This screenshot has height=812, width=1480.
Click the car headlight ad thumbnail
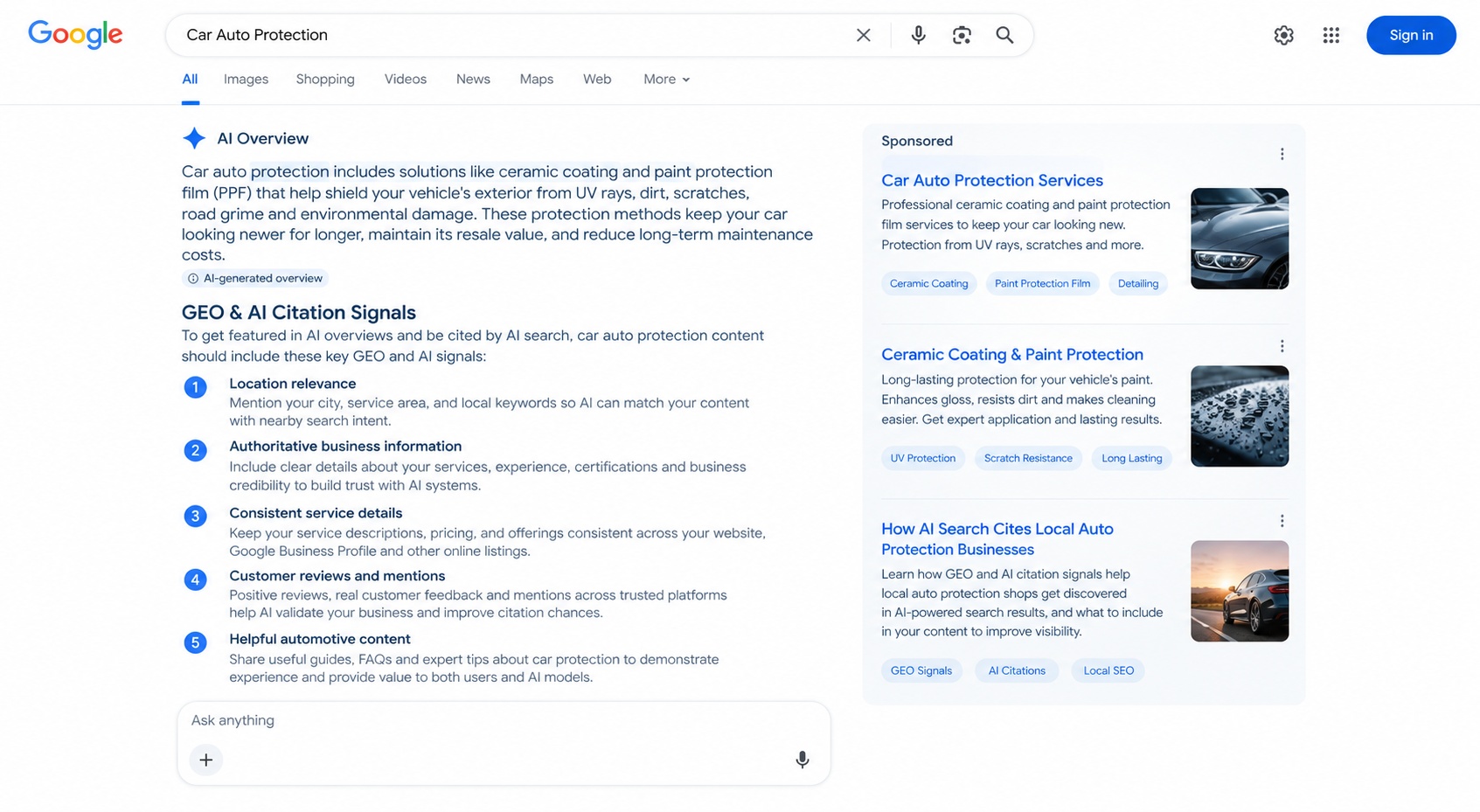tap(1240, 239)
